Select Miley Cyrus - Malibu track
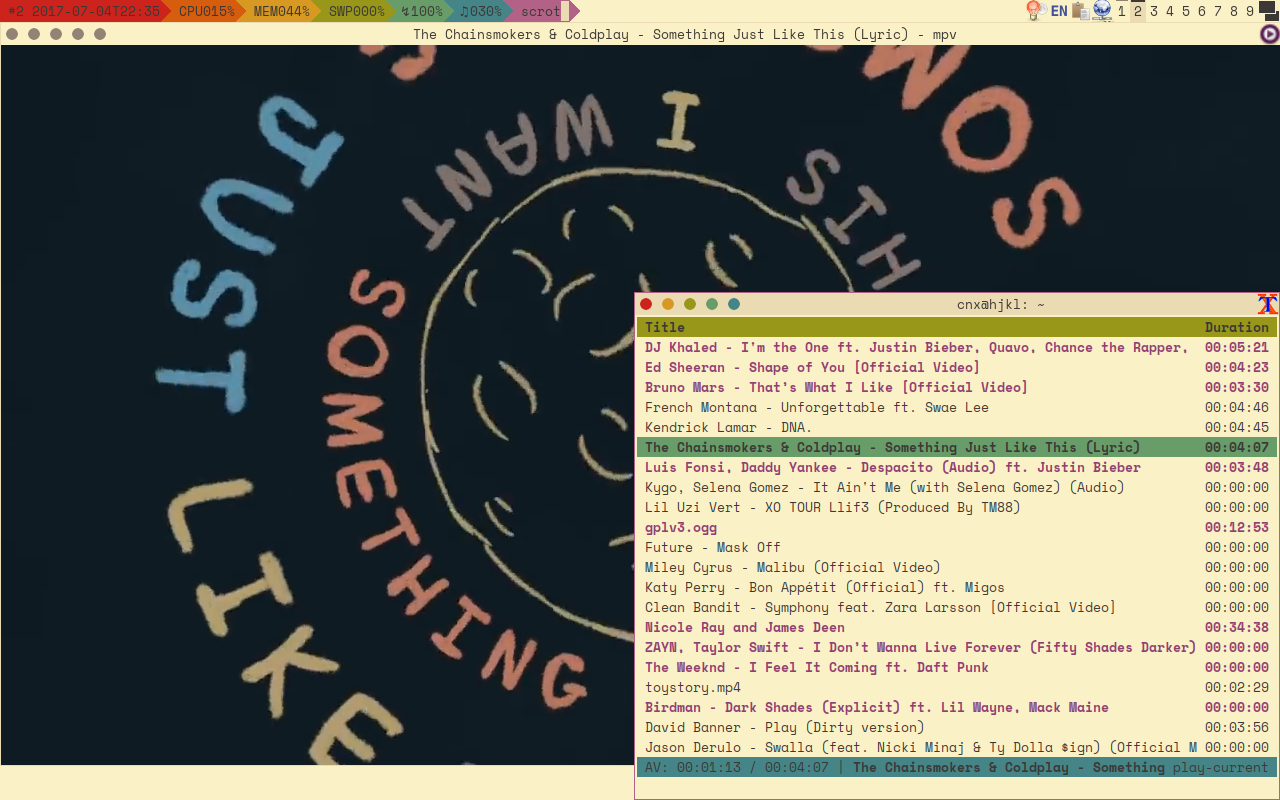This screenshot has width=1280, height=800. (x=957, y=567)
